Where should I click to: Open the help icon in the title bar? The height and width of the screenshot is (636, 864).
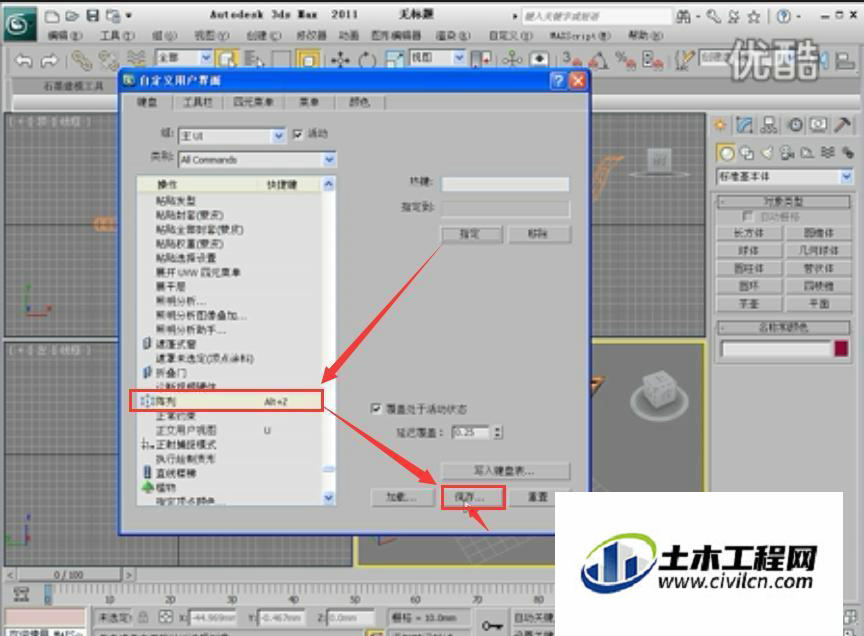coord(783,17)
